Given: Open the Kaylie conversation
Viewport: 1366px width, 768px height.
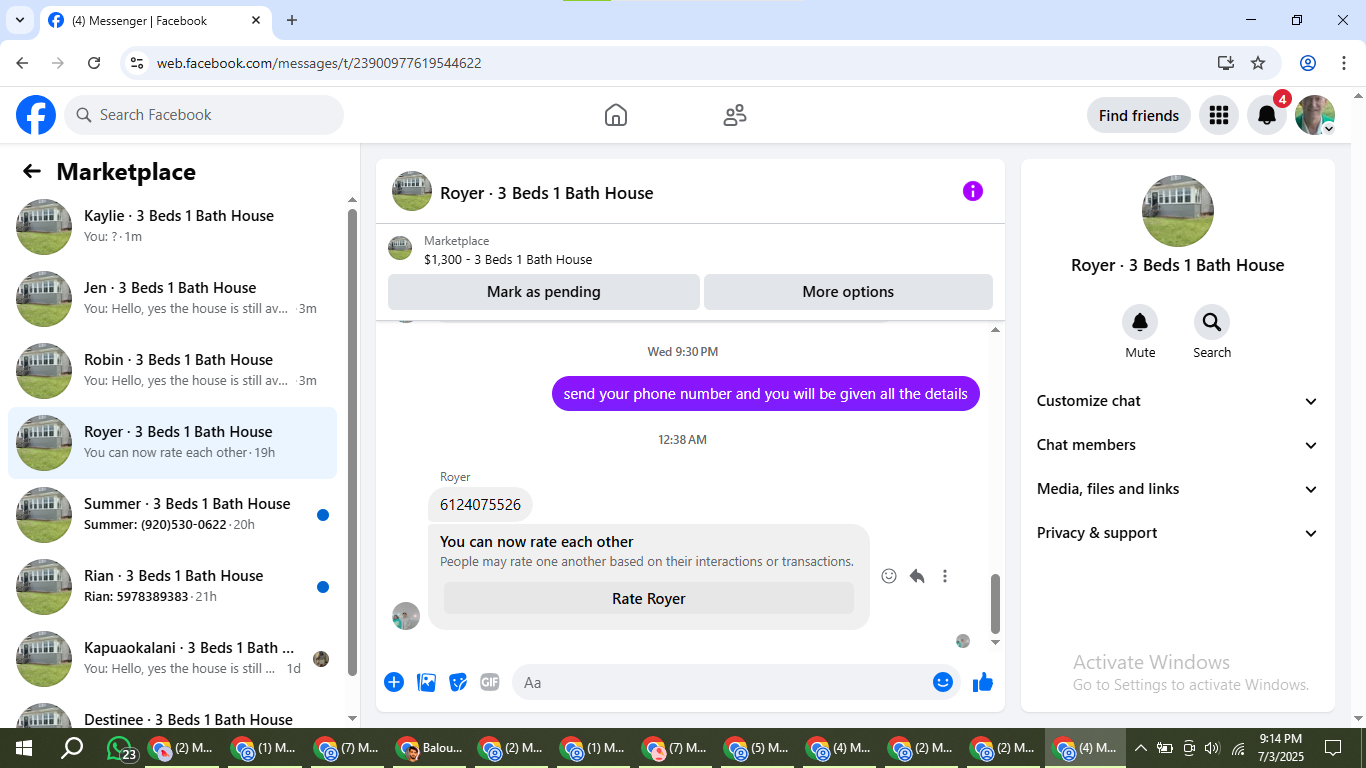Looking at the screenshot, I should 172,227.
